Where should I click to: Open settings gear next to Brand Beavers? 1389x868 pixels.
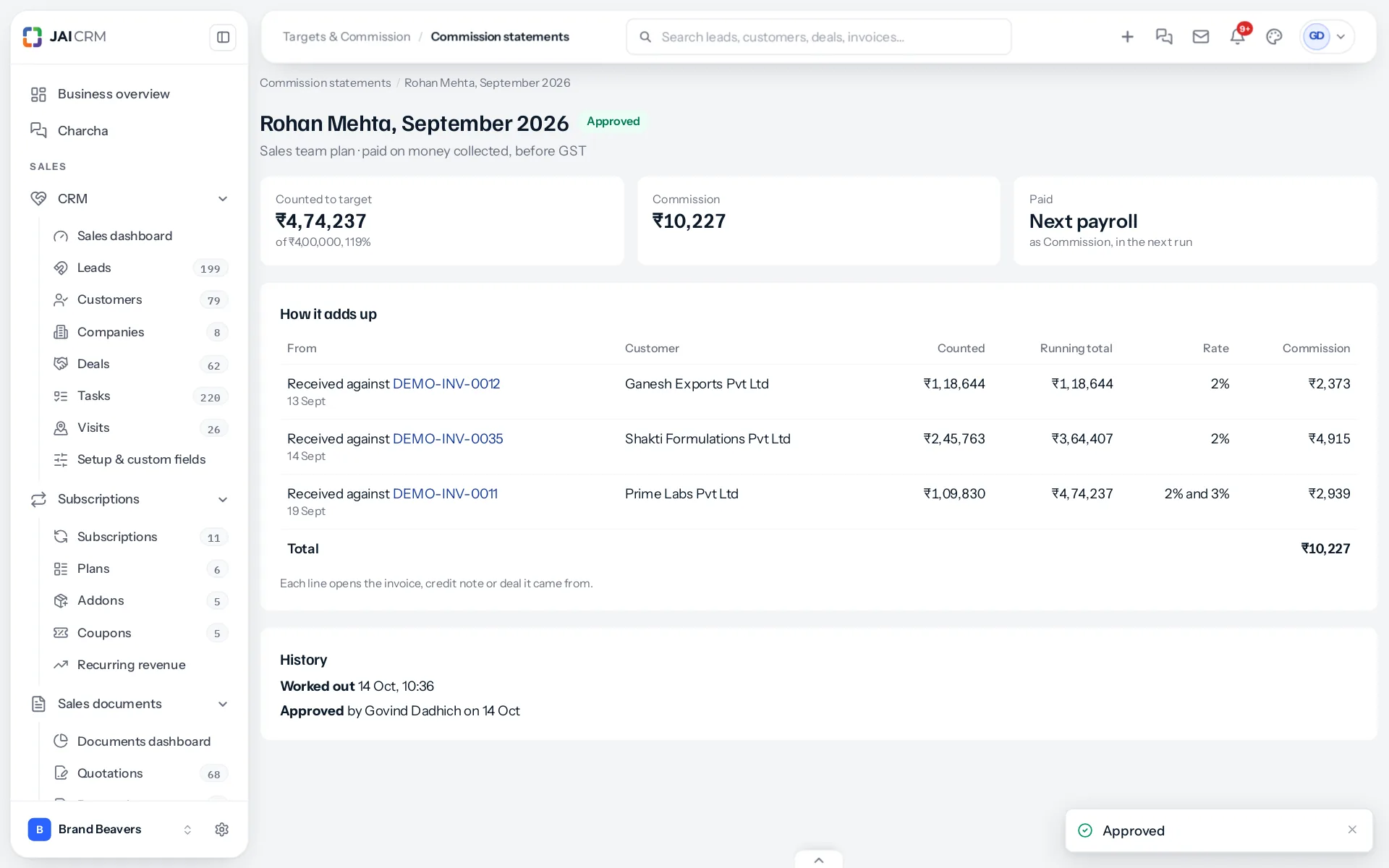(x=222, y=830)
